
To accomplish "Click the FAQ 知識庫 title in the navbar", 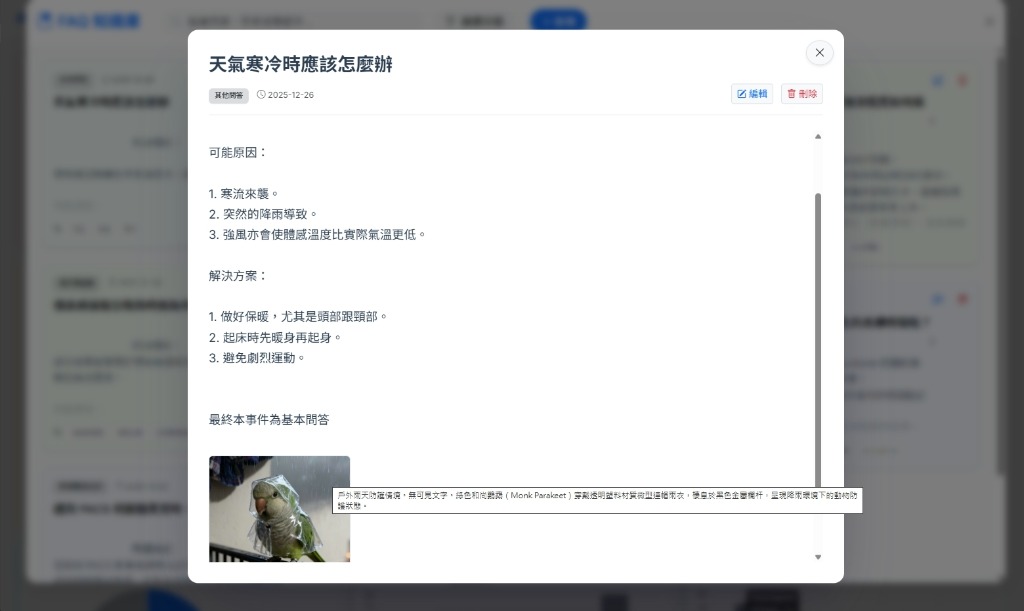I will point(98,20).
